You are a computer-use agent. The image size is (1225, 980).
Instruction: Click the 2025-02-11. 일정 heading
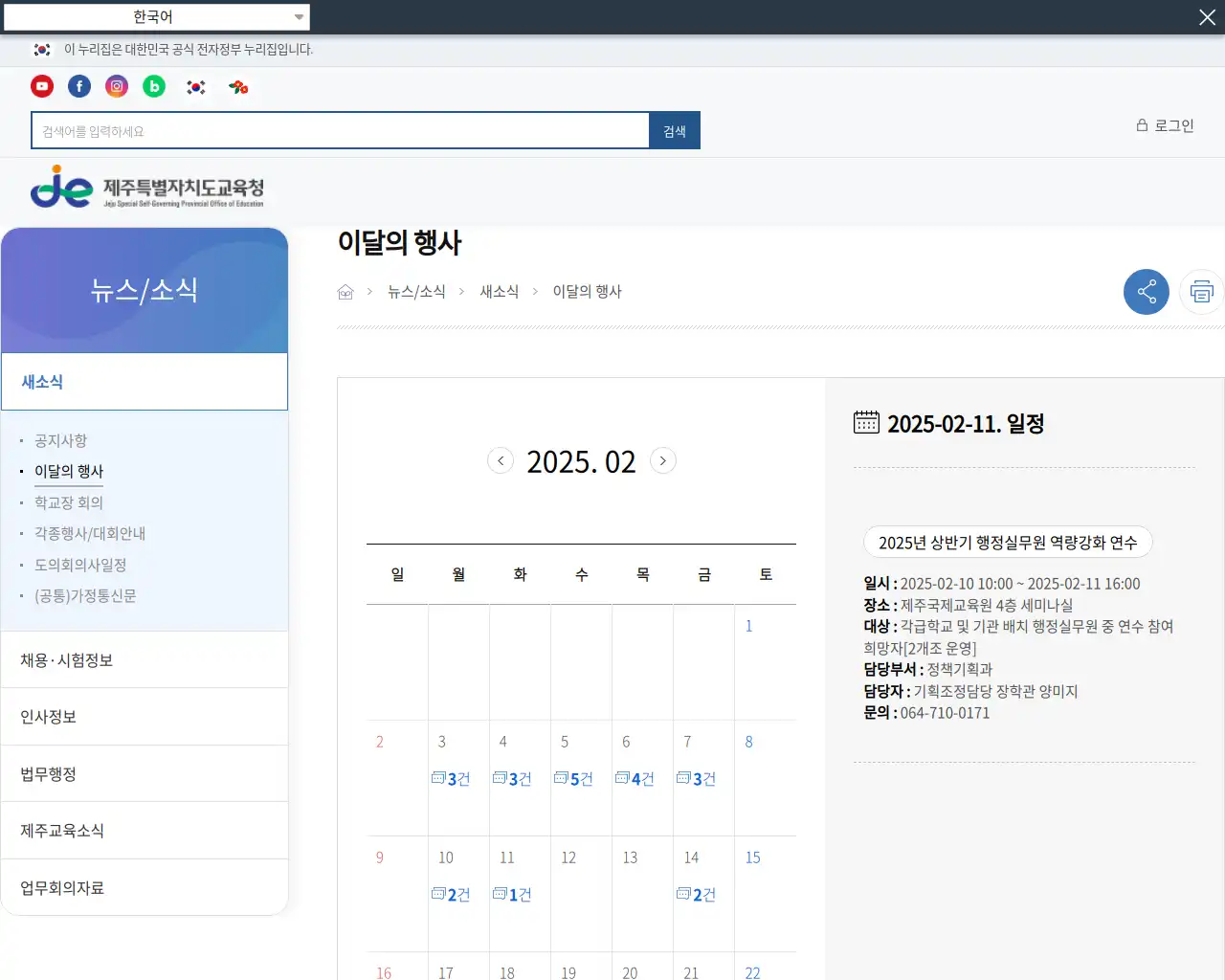(966, 423)
